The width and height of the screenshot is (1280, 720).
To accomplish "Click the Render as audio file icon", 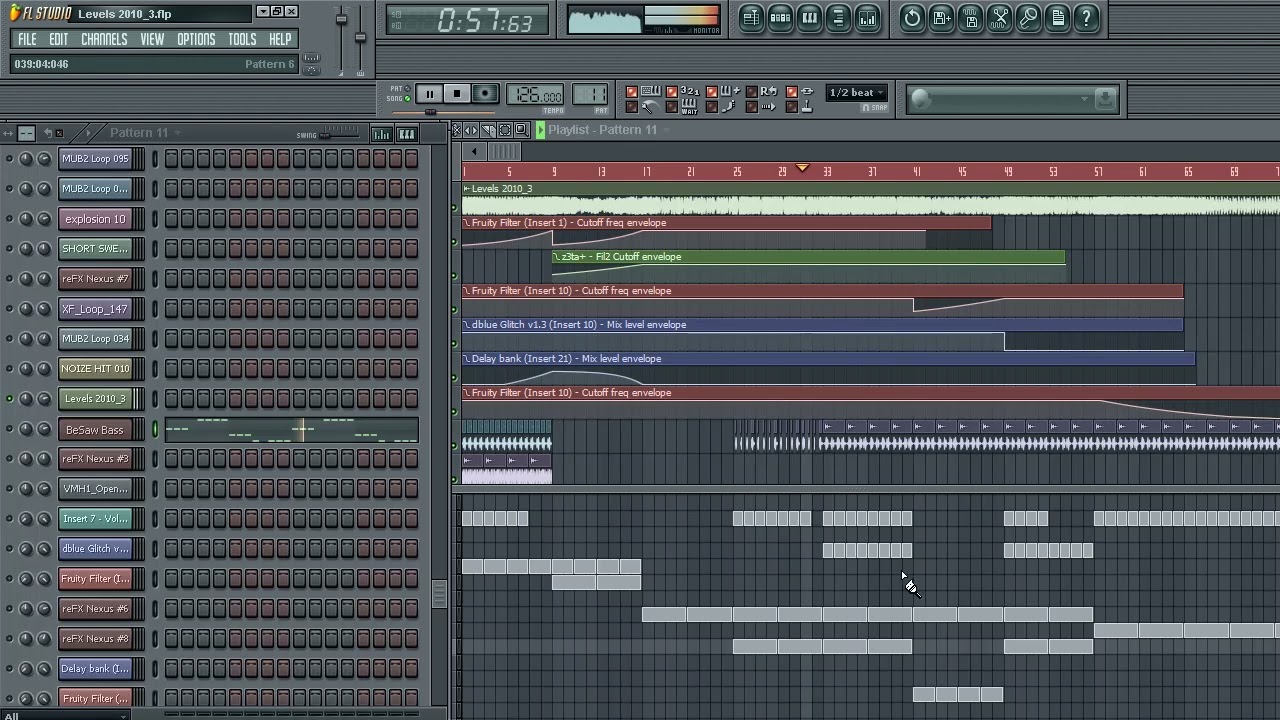I will coord(970,18).
